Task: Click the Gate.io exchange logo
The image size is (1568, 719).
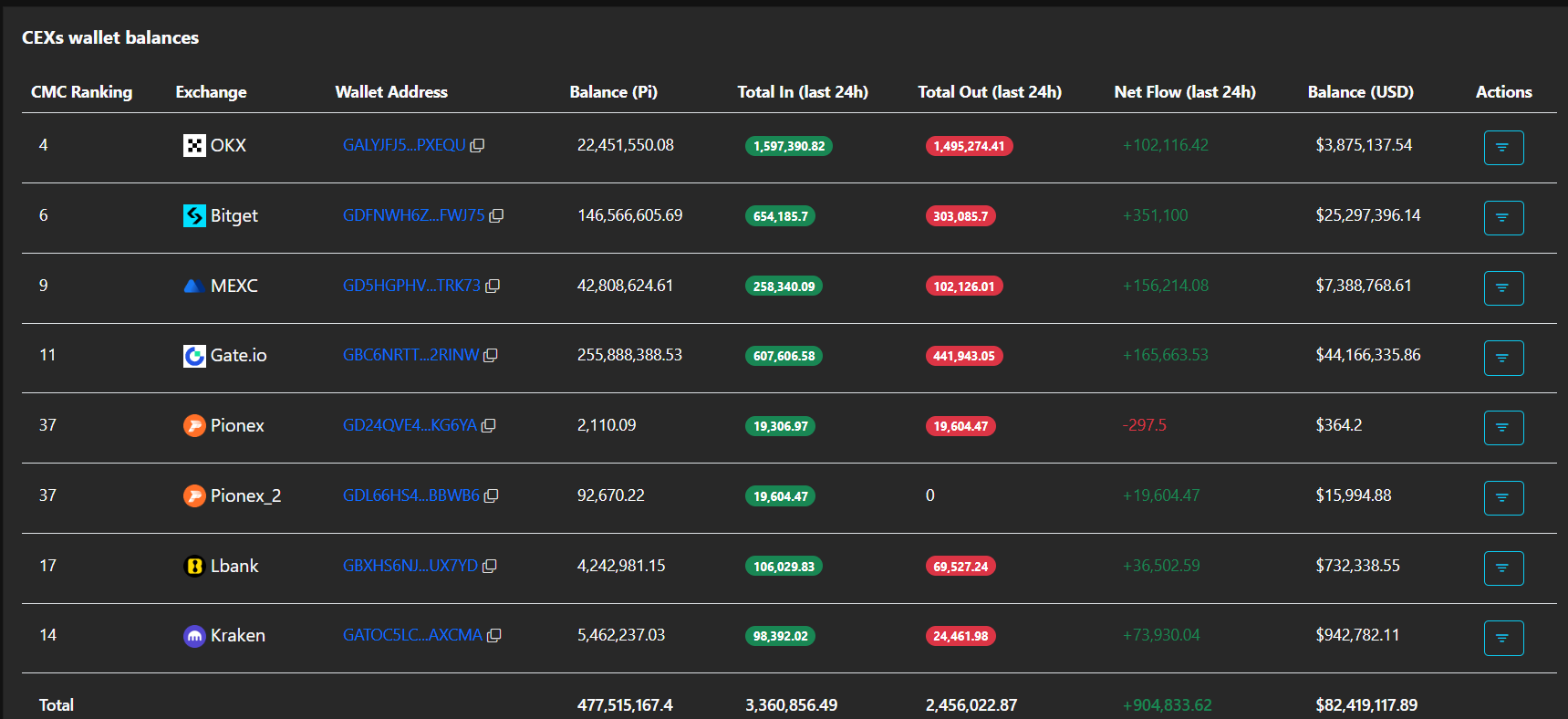Action: tap(194, 356)
